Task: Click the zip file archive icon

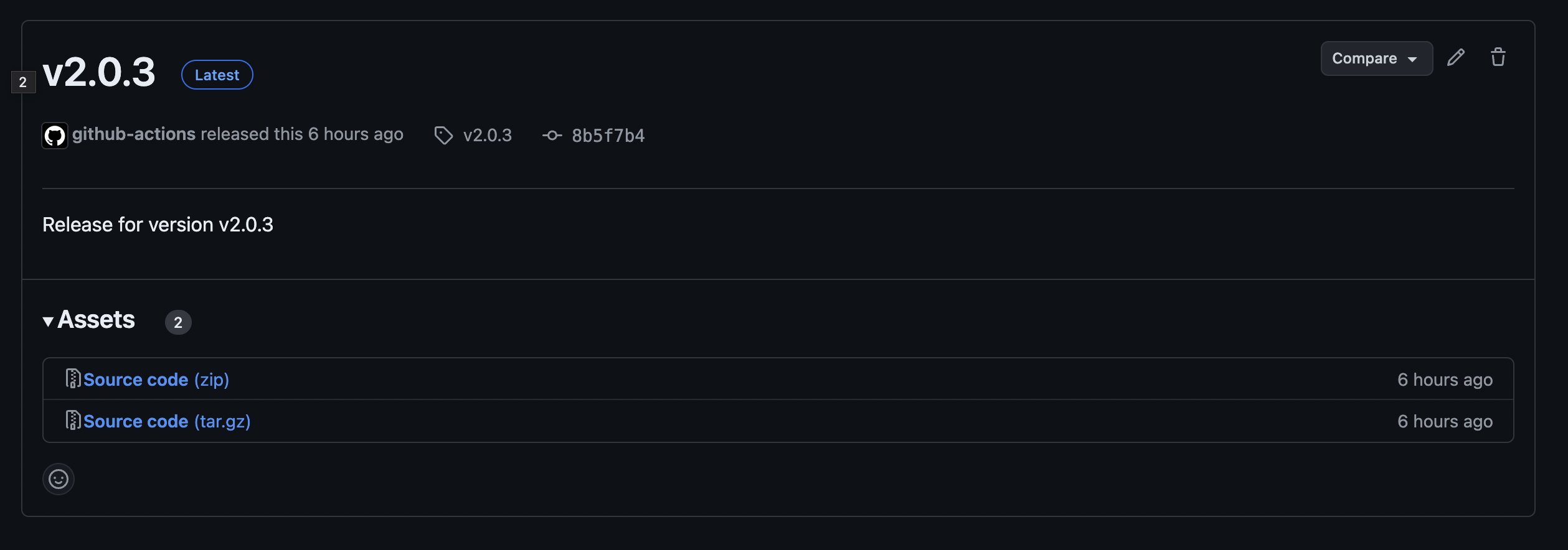Action: tap(73, 378)
